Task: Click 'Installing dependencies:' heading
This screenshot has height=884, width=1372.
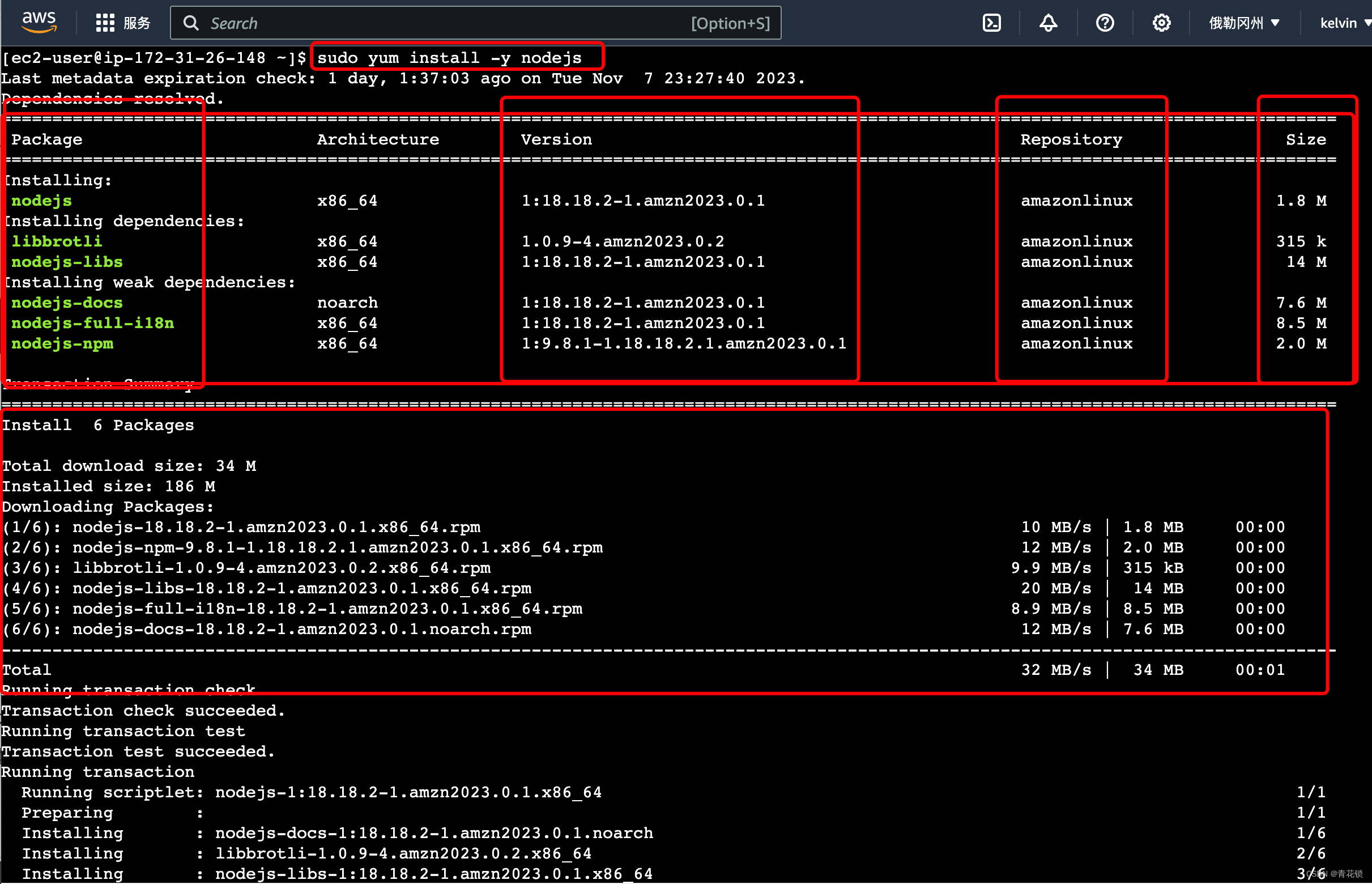Action: click(x=125, y=222)
